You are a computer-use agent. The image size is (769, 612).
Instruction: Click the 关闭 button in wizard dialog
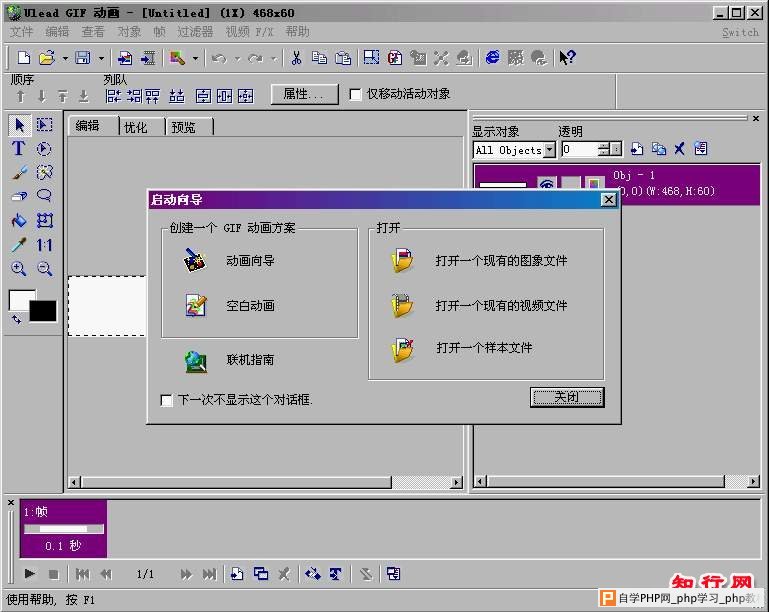coord(567,397)
